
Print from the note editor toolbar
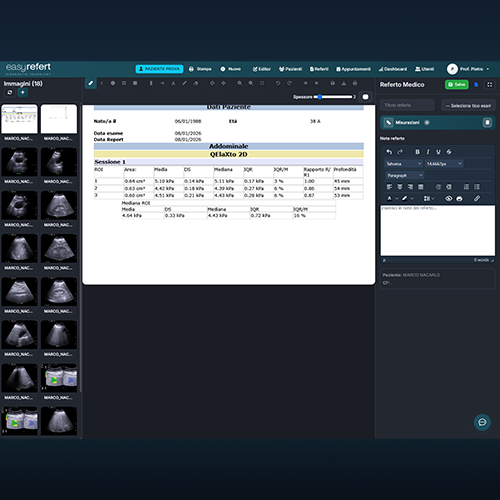(459, 199)
